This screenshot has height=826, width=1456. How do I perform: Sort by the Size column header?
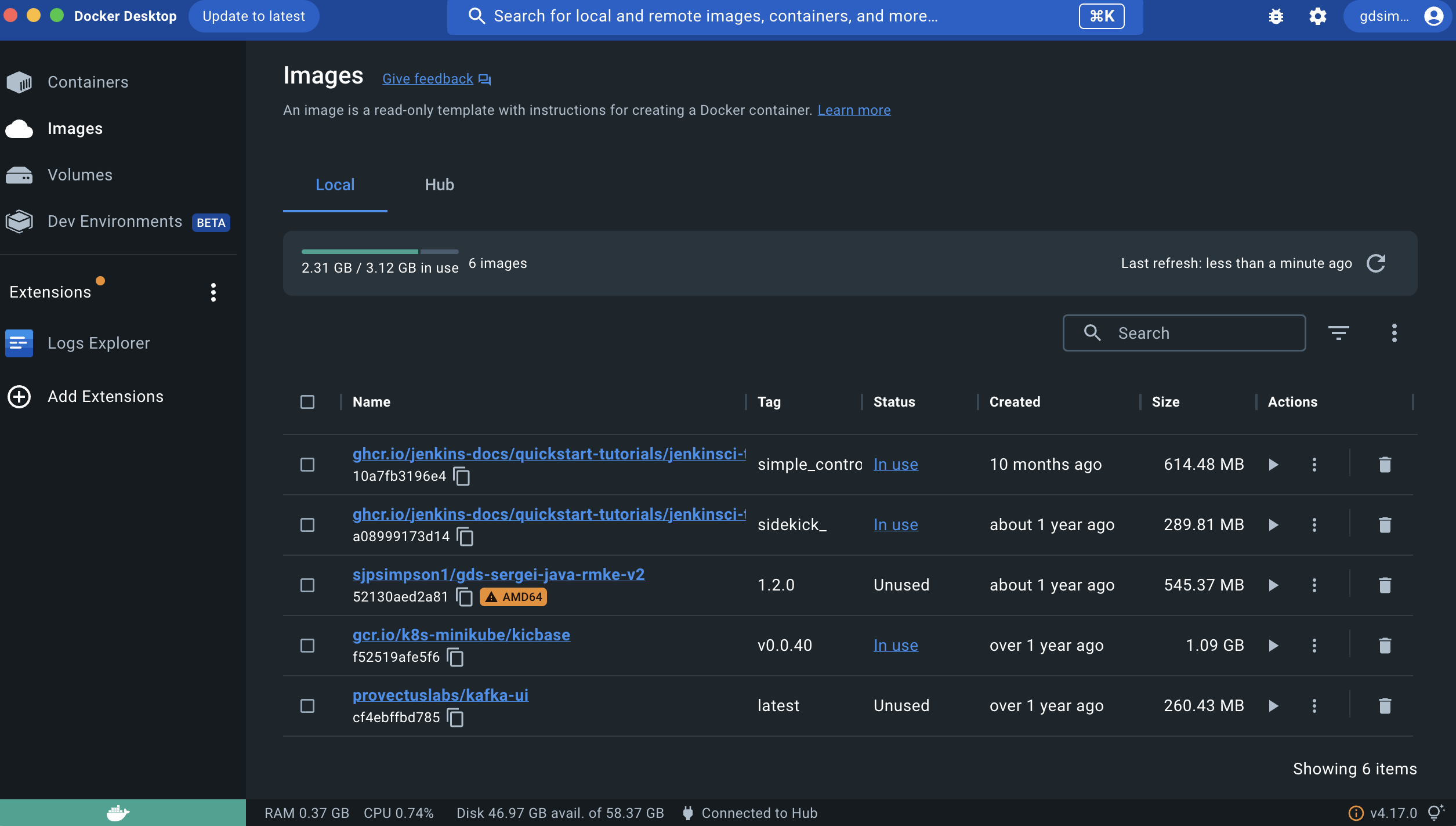(1165, 402)
